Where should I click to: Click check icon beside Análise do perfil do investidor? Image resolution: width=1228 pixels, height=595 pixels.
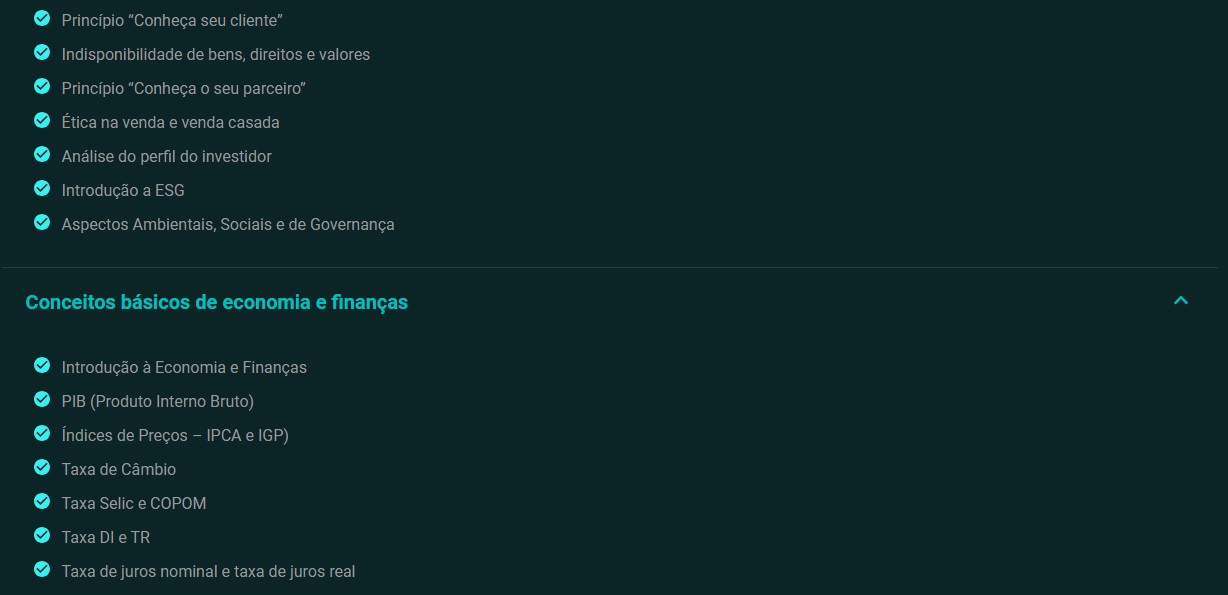click(x=42, y=154)
